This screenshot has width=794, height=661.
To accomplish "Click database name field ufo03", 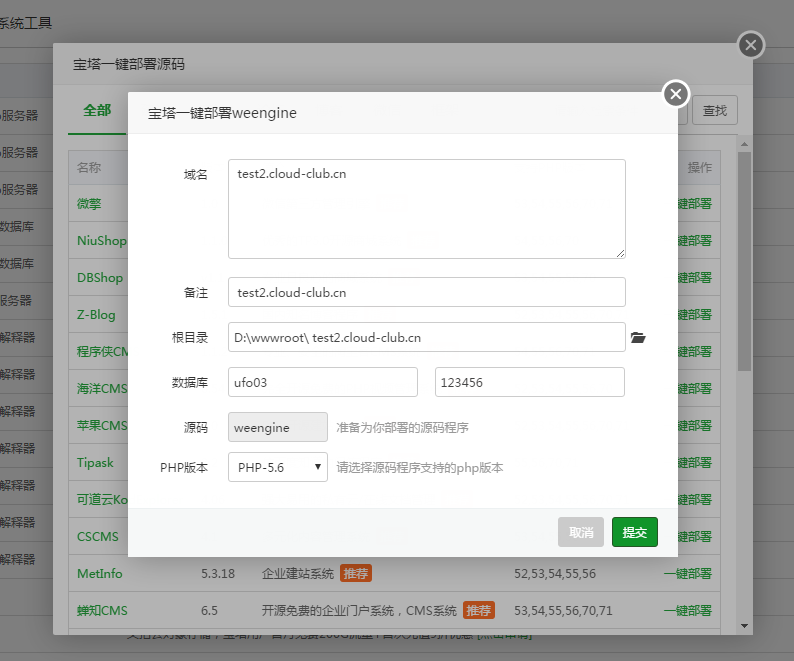I will tap(323, 382).
